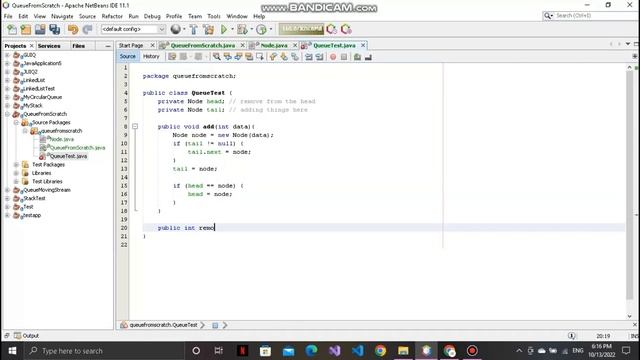Click the Profile Project clock icon
Image resolution: width=640 pixels, height=360 pixels.
coord(261,29)
